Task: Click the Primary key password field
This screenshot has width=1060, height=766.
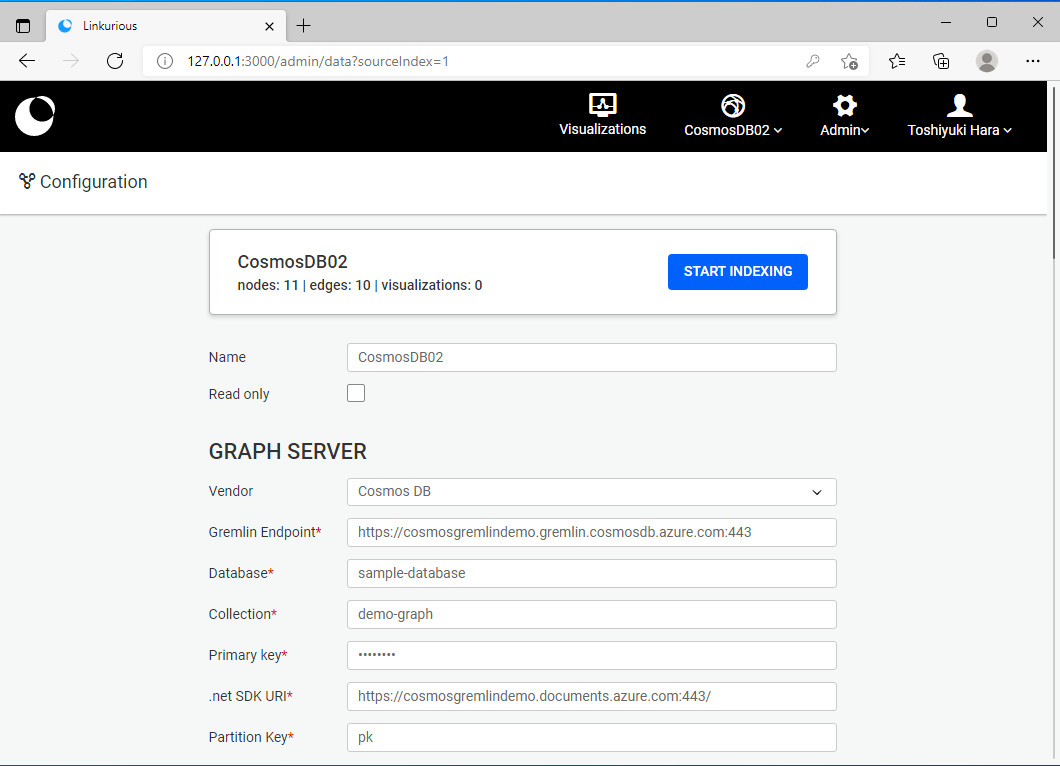Action: click(592, 656)
